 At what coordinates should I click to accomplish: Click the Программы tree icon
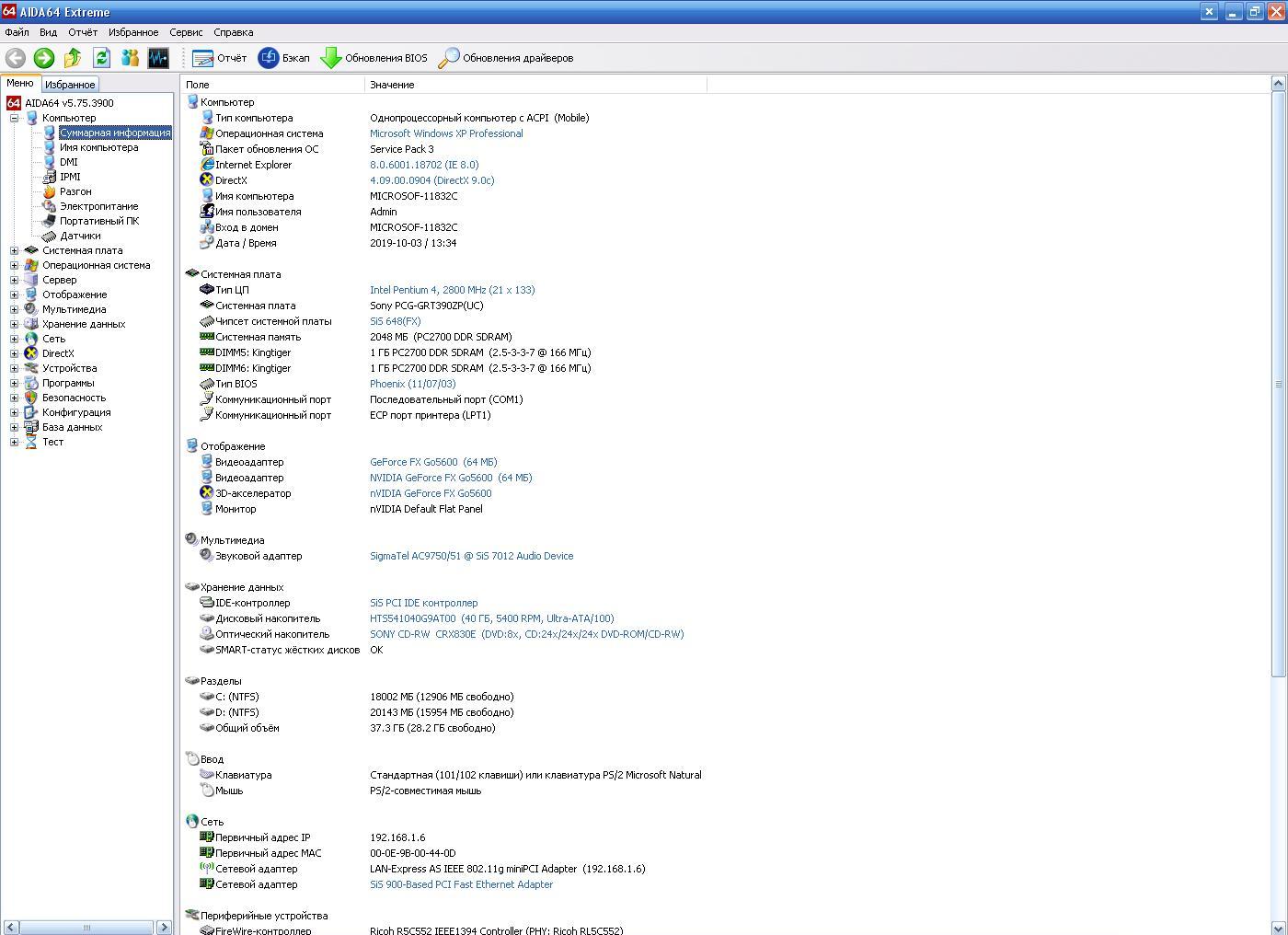point(31,383)
